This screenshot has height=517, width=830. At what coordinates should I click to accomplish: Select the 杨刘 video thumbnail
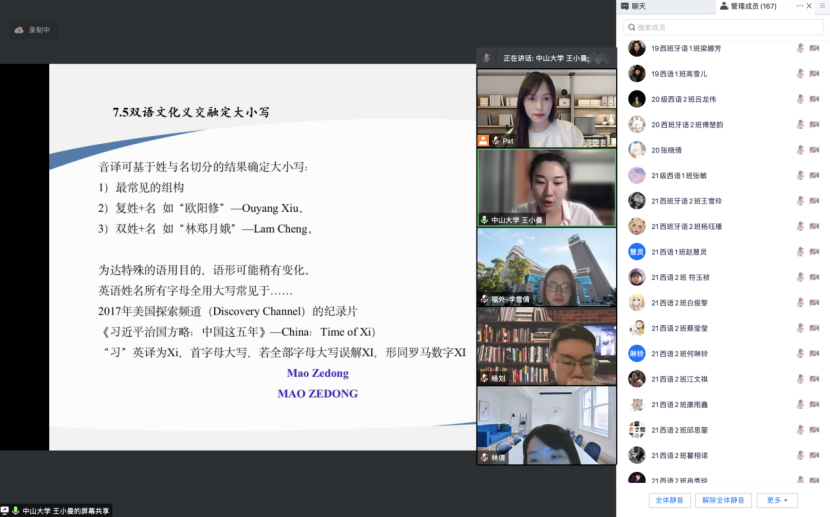tap(546, 343)
